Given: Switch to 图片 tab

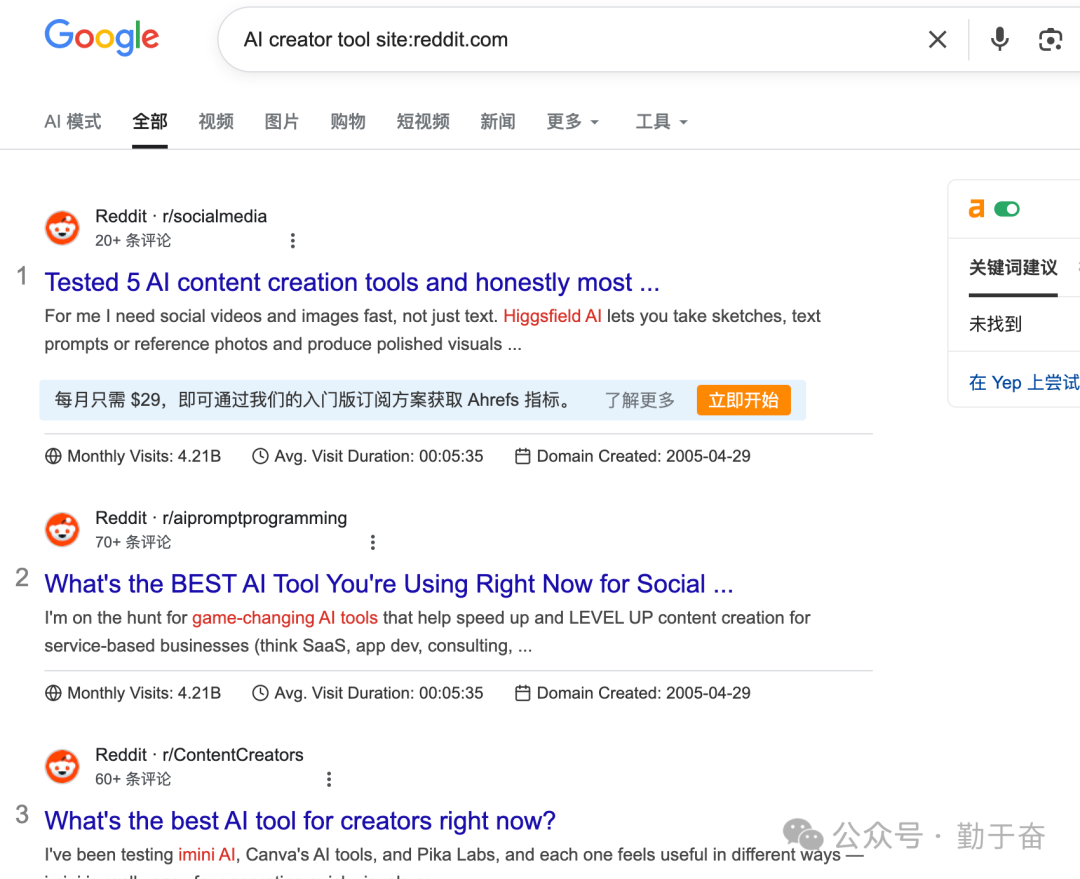Looking at the screenshot, I should tap(282, 122).
